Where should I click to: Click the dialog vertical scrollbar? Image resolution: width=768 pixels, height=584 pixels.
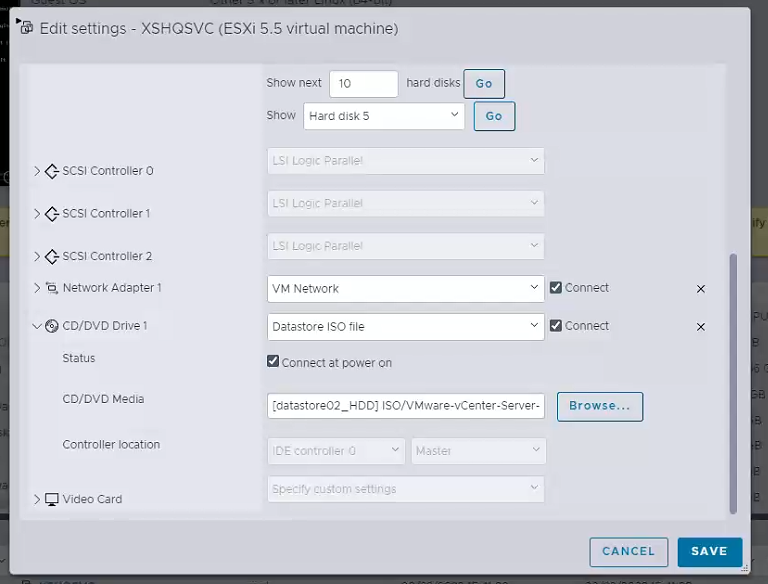pyautogui.click(x=733, y=384)
